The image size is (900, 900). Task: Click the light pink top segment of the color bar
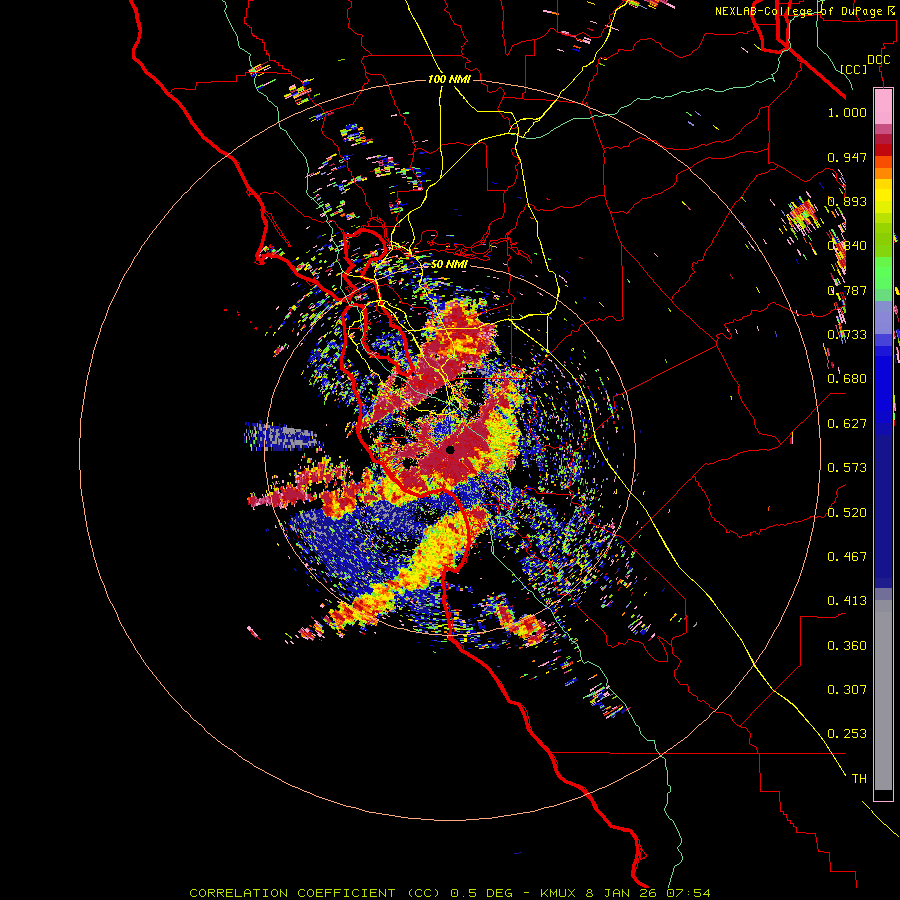(x=883, y=106)
